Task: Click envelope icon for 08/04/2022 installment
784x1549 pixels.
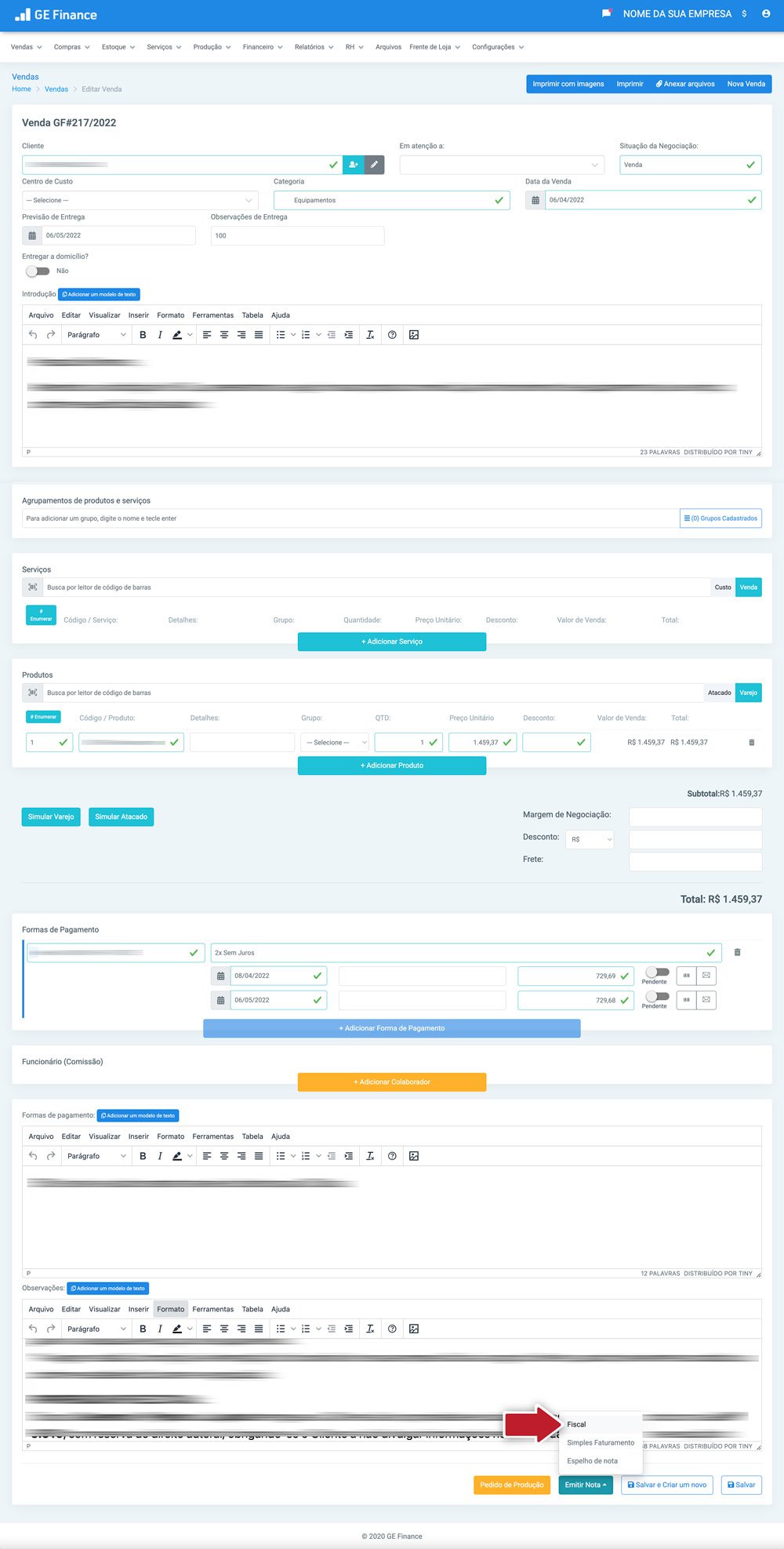Action: (706, 976)
